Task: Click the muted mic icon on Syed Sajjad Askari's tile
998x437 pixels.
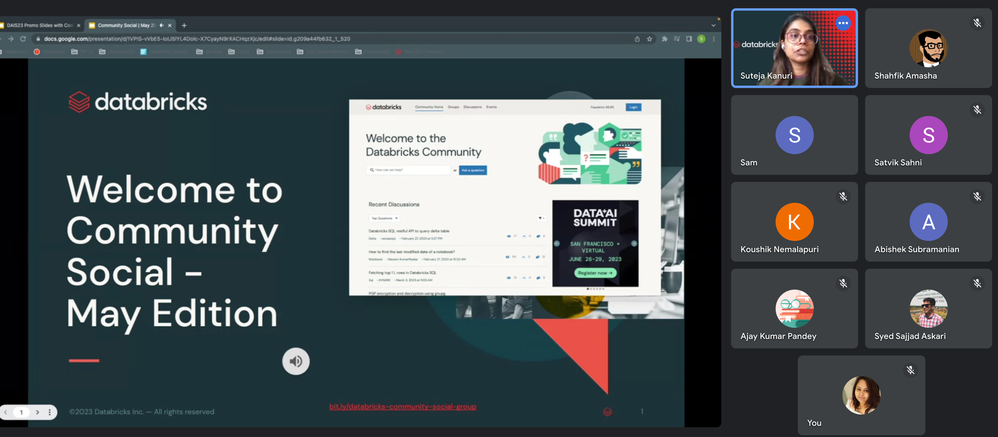Action: click(976, 283)
